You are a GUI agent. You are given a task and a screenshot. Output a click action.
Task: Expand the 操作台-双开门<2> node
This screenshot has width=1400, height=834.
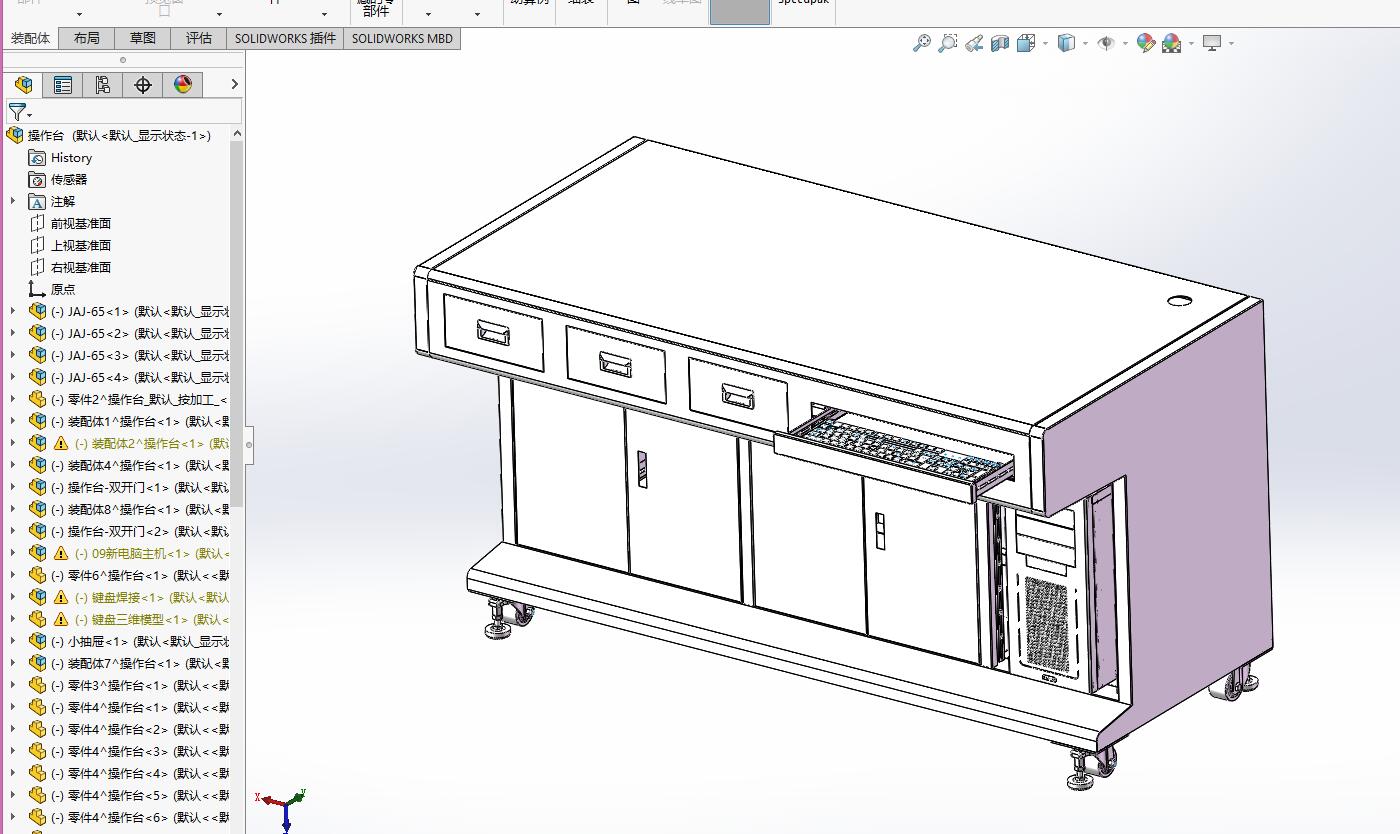pos(13,531)
